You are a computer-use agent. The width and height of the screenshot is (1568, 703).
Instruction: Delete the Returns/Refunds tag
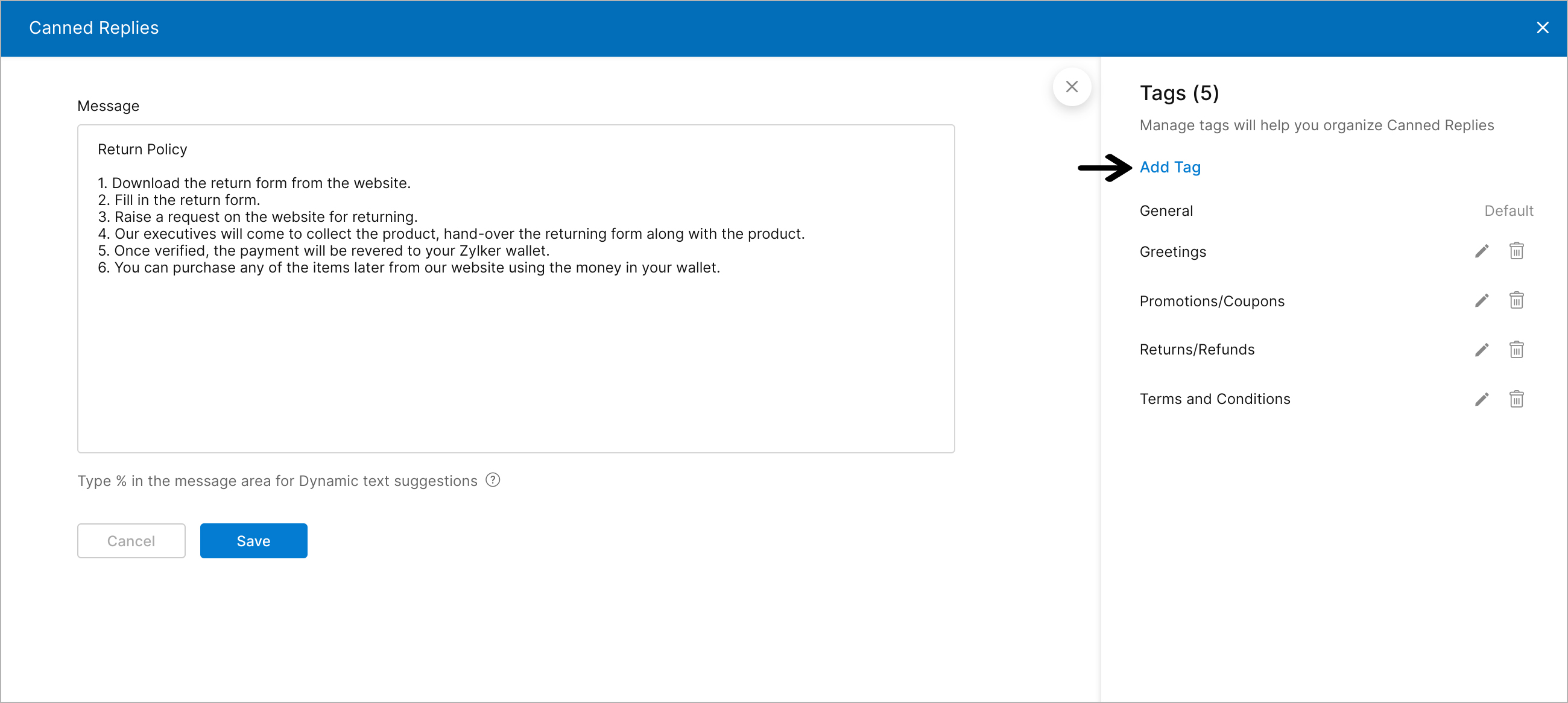(x=1516, y=349)
